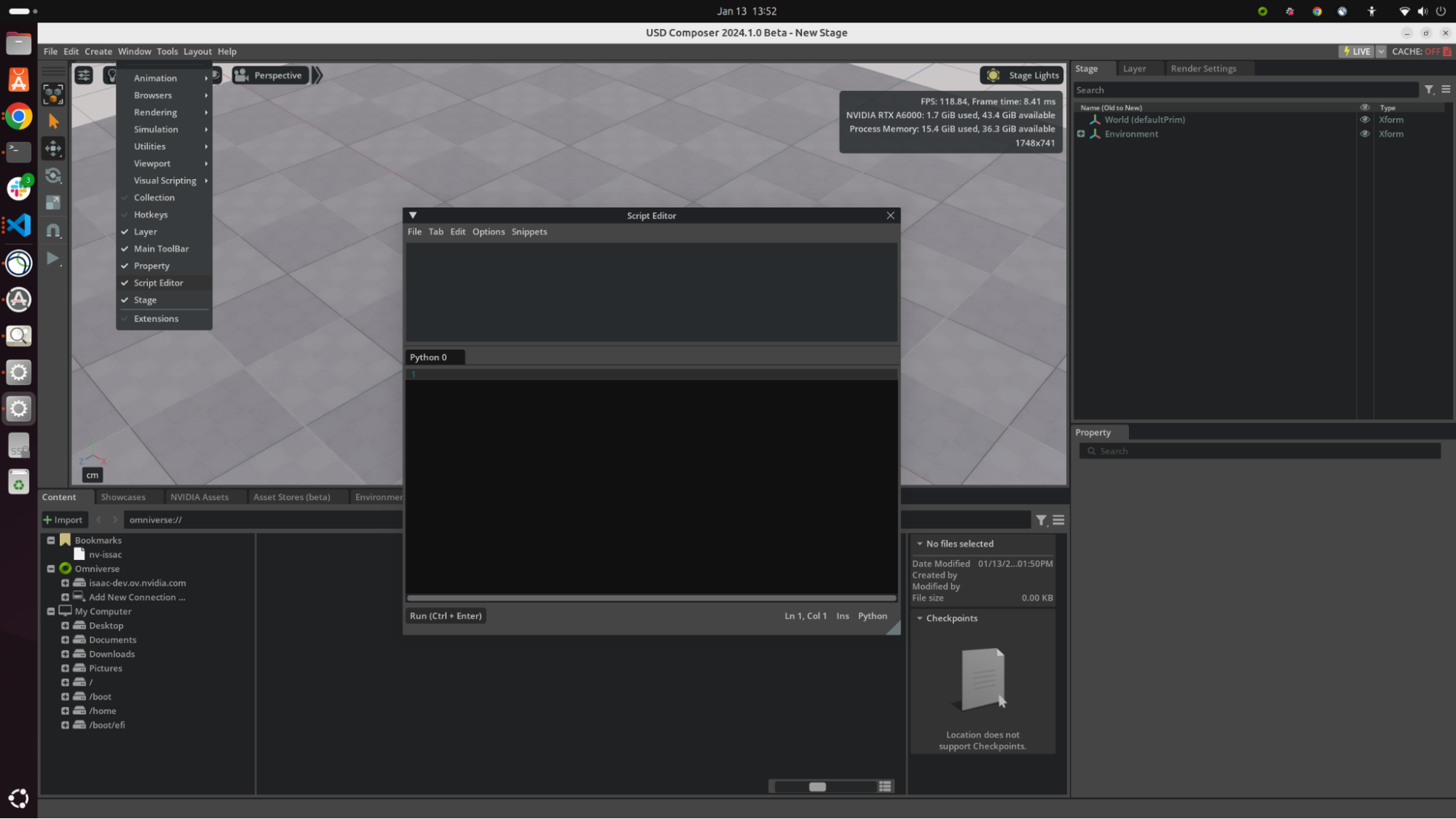
Task: Activate the Move tool in the toolbar
Action: pos(53,149)
